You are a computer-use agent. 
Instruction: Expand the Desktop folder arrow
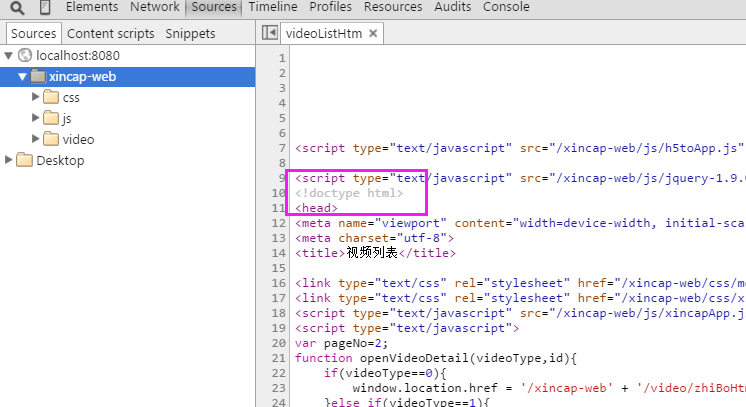tap(8, 159)
